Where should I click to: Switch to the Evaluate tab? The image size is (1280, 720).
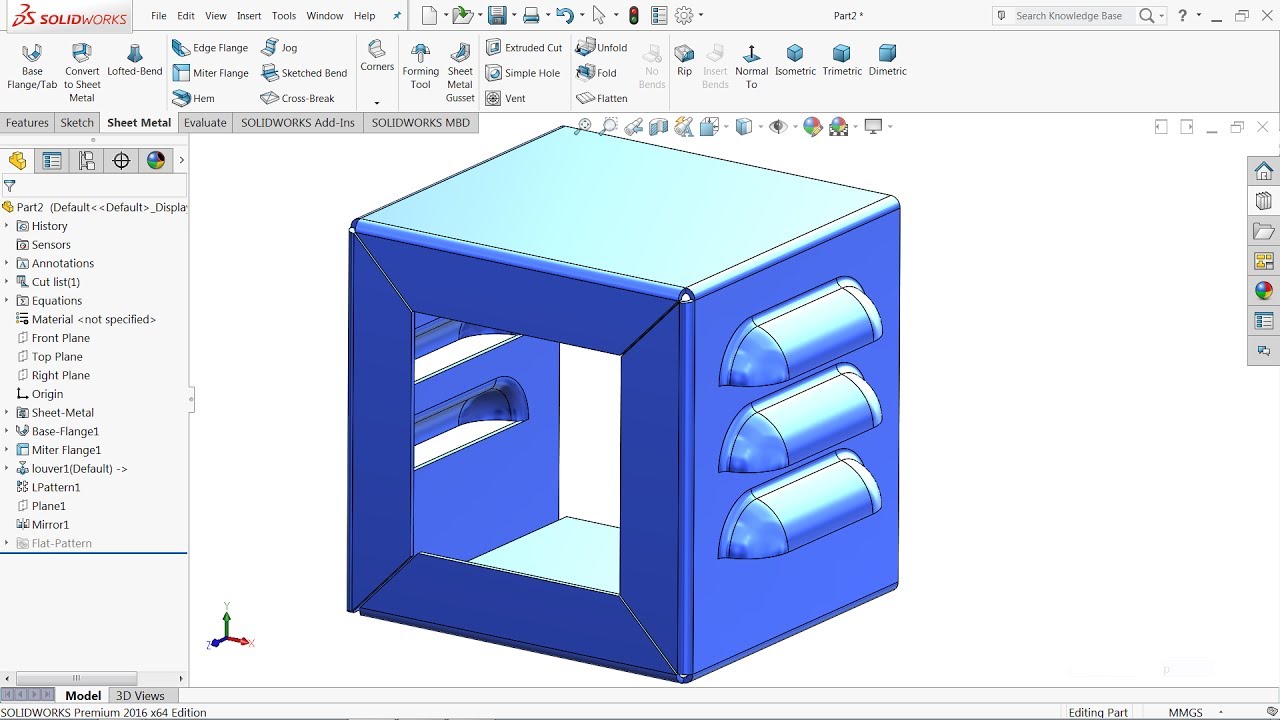pos(205,123)
